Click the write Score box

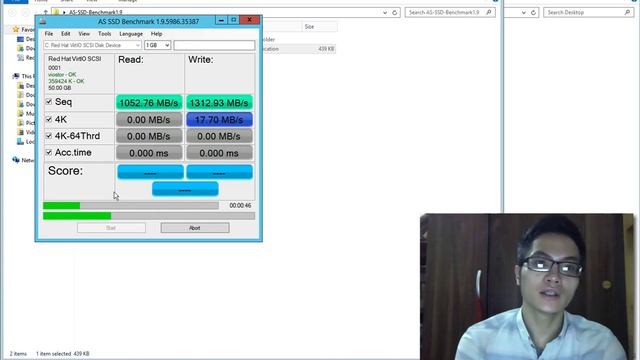[x=220, y=172]
